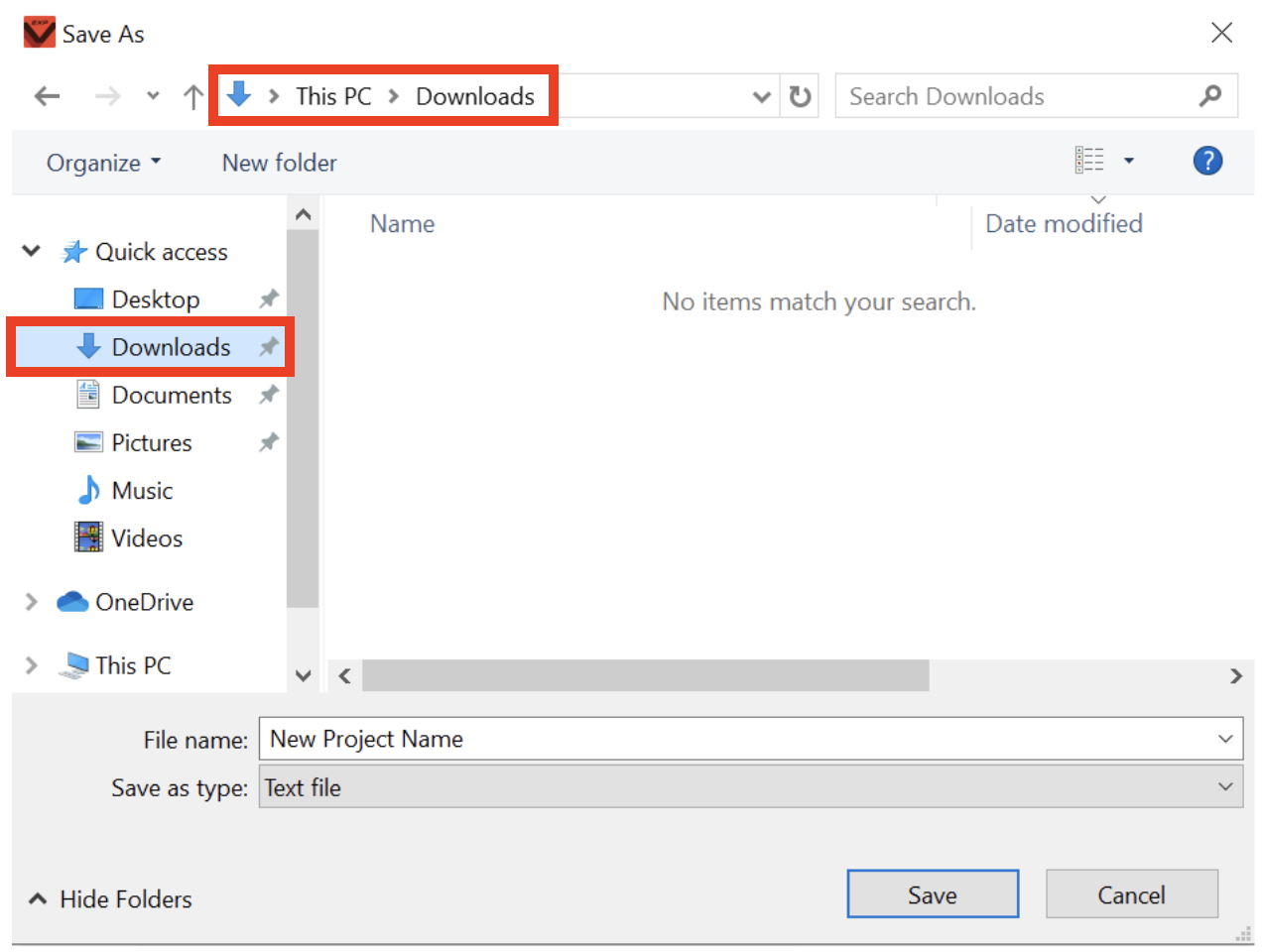
Task: Open the address bar history dropdown
Action: pos(761,95)
